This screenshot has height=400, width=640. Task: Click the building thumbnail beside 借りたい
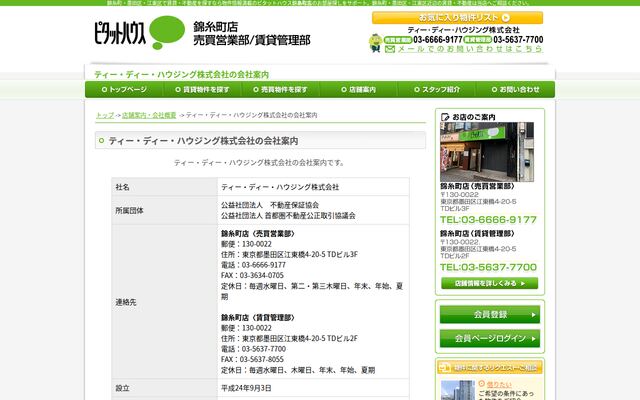click(458, 390)
